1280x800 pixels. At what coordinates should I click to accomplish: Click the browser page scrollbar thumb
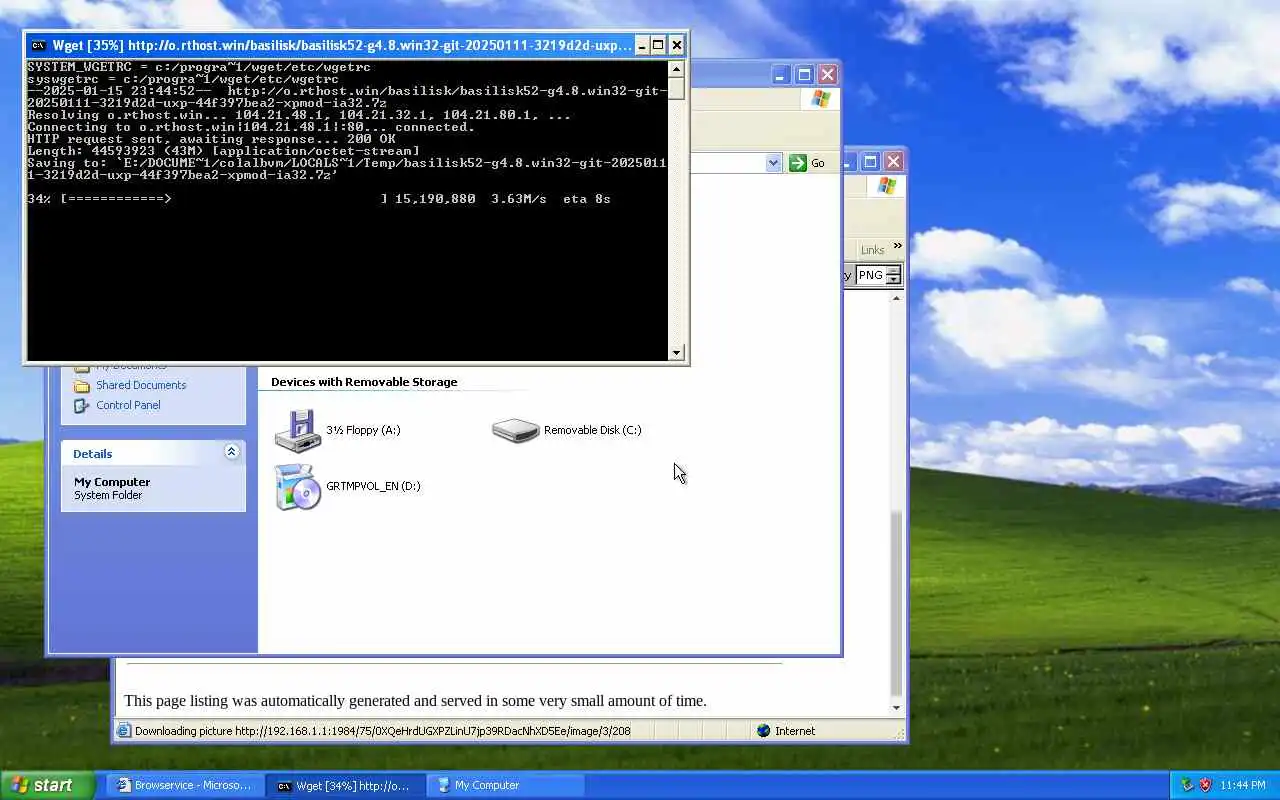897,604
